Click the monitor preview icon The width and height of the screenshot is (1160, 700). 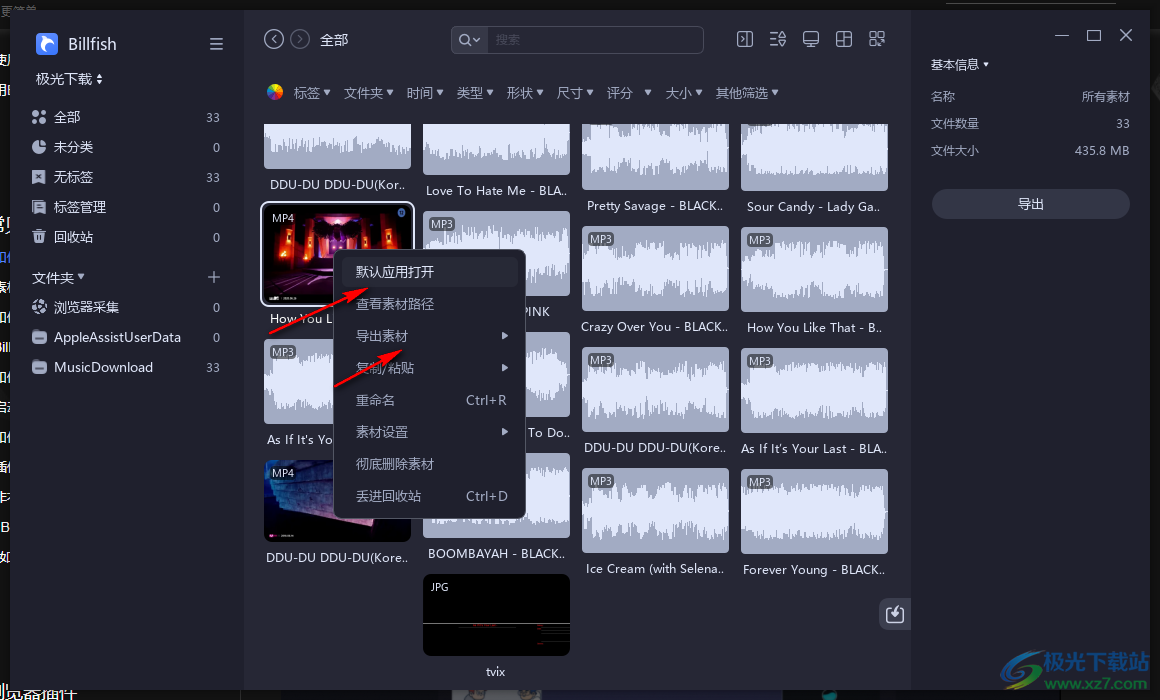(x=810, y=38)
